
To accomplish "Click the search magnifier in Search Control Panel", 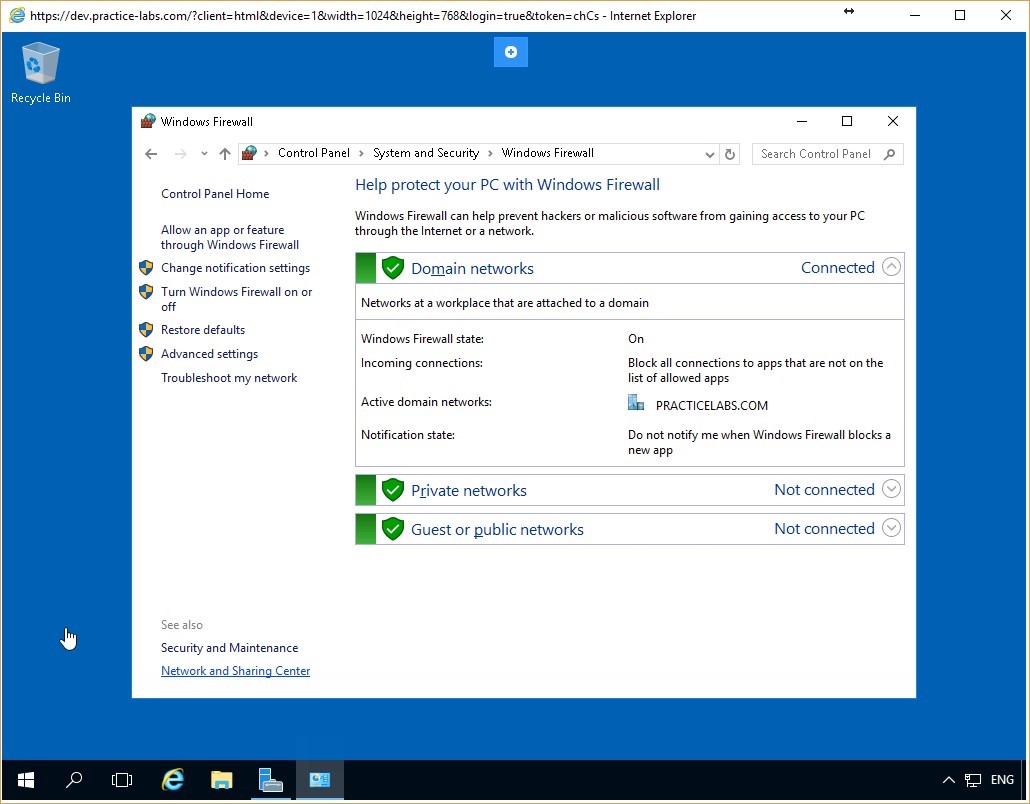I will point(888,154).
